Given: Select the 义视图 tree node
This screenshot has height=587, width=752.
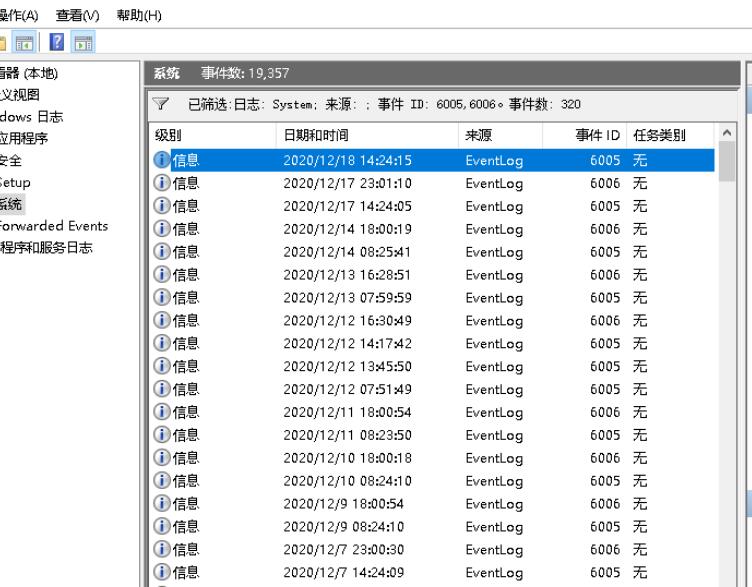Looking at the screenshot, I should [x=20, y=95].
